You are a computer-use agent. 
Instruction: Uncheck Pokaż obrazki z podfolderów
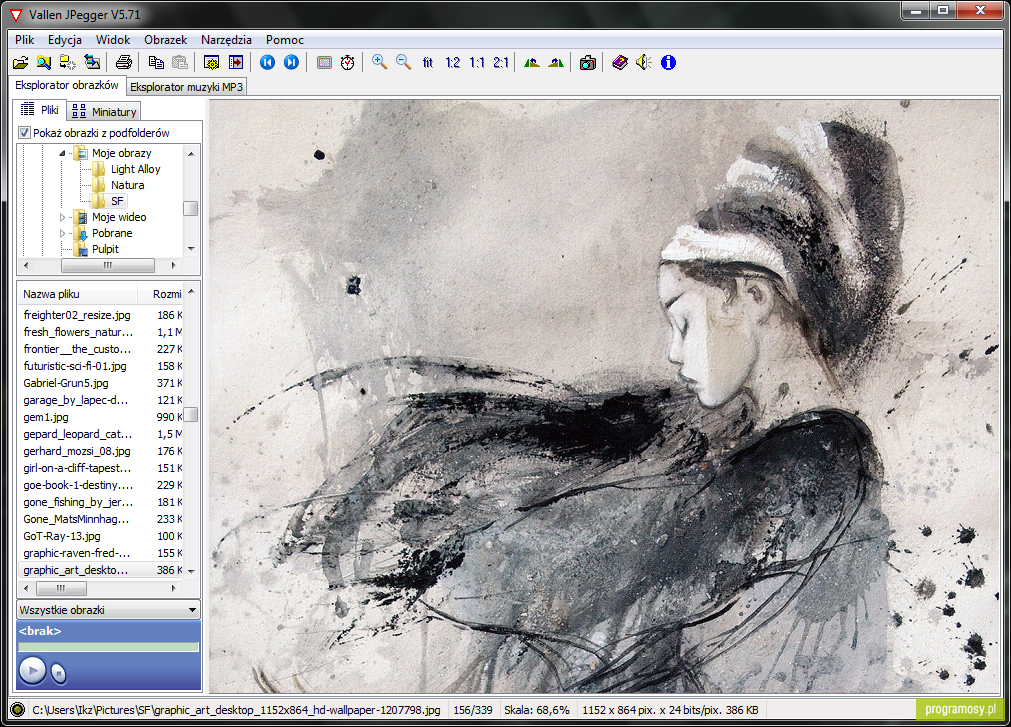click(25, 133)
